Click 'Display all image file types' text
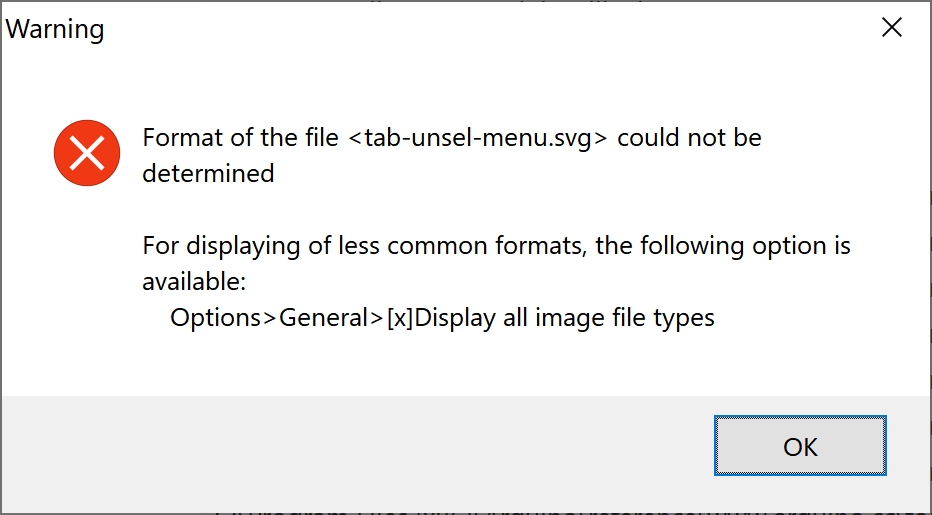 [565, 318]
